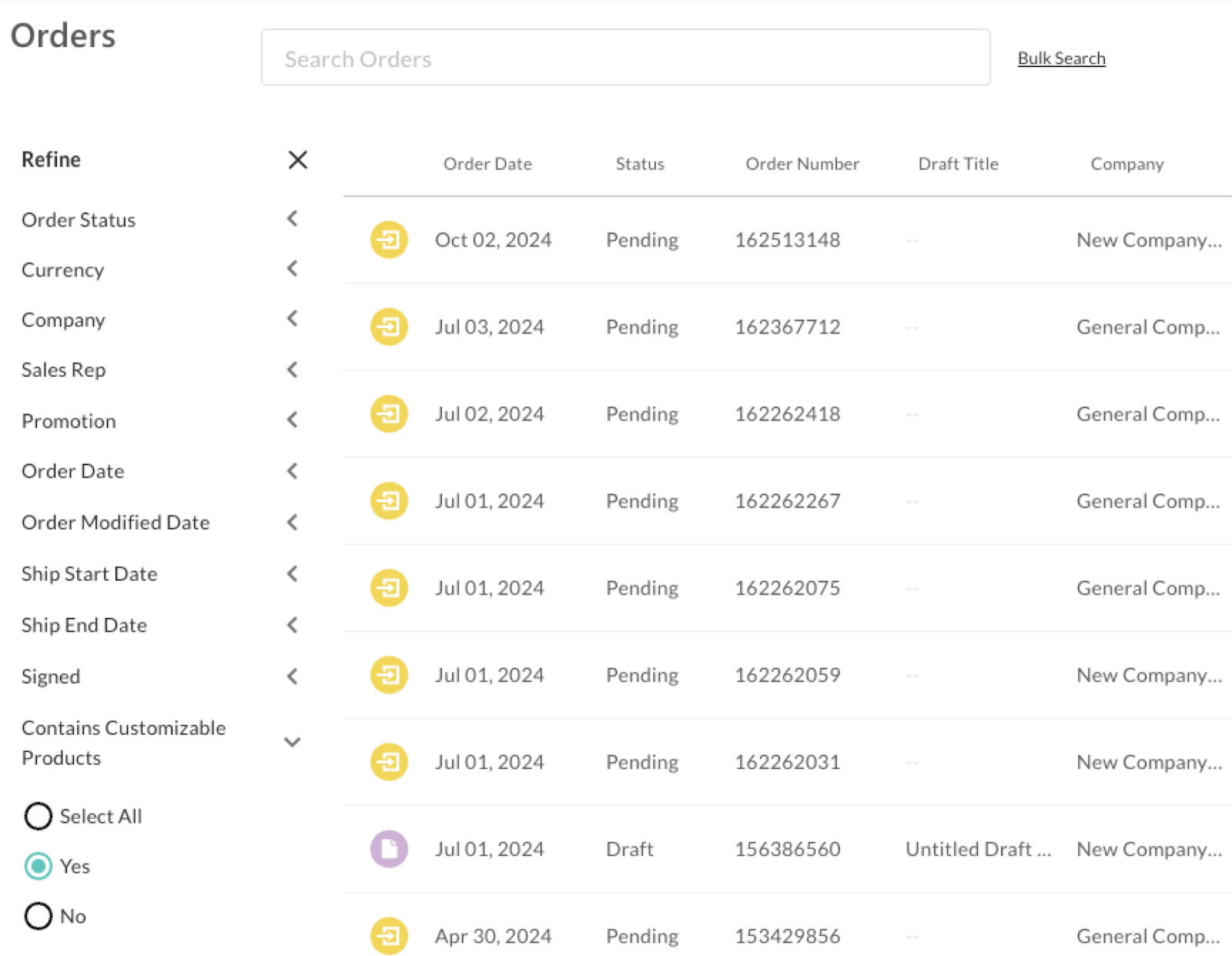Expand the Currency filter
This screenshot has width=1232, height=956.
pos(293,269)
